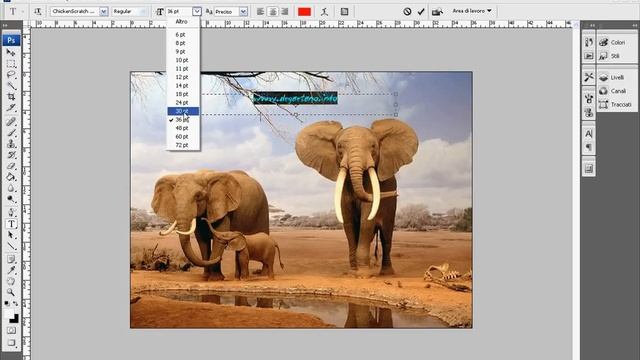
Task: Select the Path Selection tool
Action: [x=11, y=235]
